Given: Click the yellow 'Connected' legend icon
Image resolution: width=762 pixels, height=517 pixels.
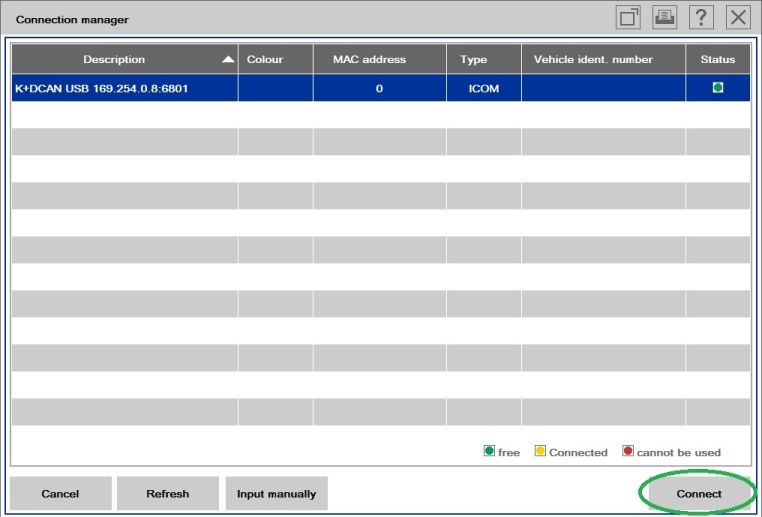Looking at the screenshot, I should pyautogui.click(x=540, y=452).
